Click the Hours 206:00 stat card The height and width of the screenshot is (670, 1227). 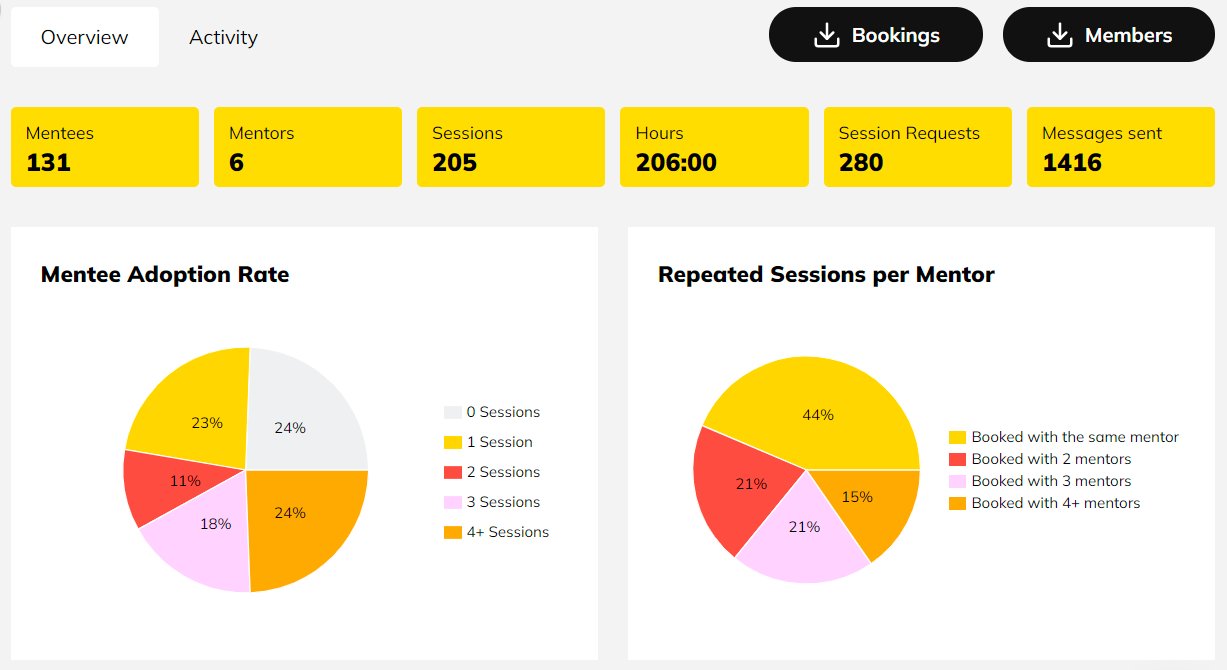[x=714, y=147]
